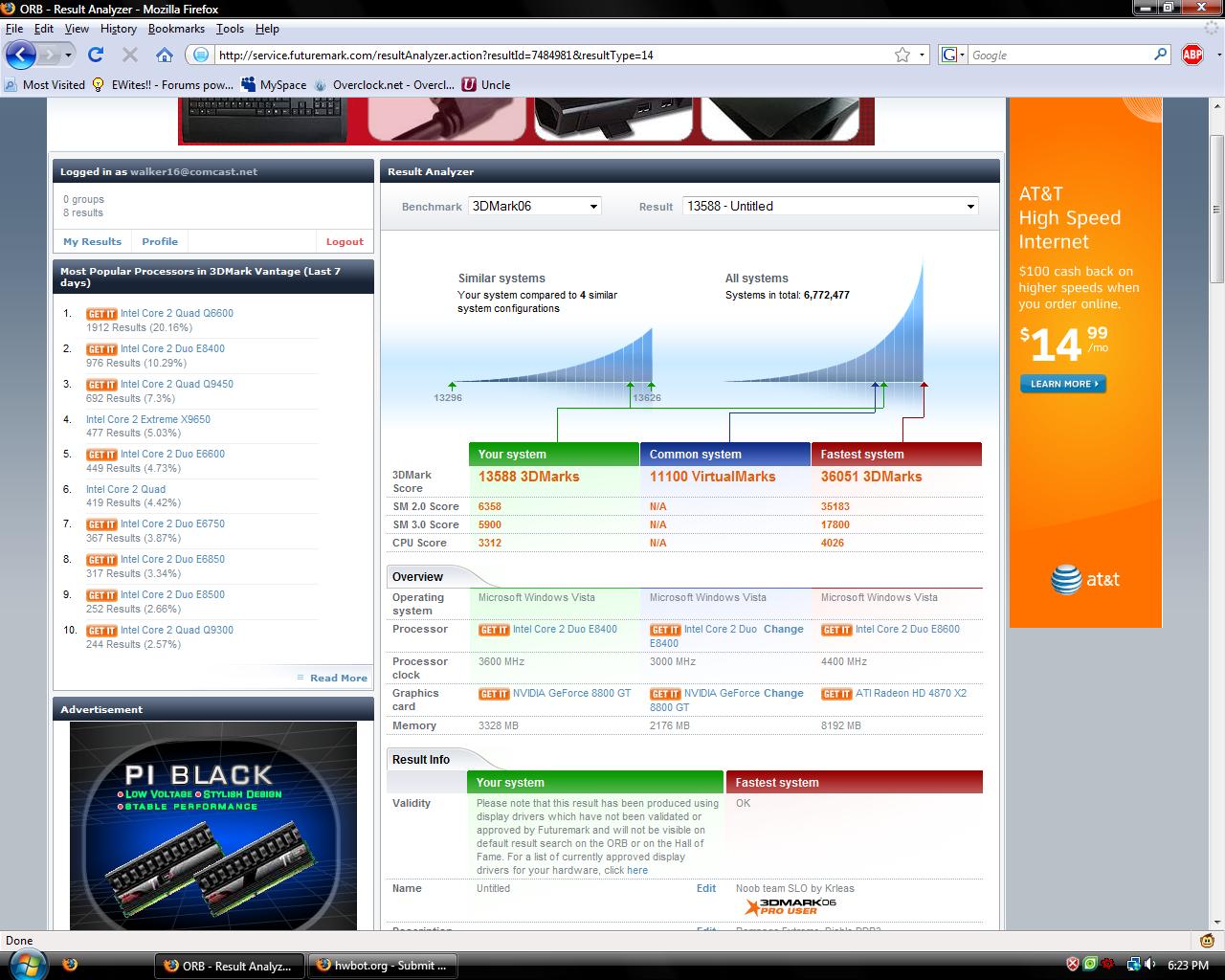Click GET IT badge beside fastest Core 2 Duo E8600
Screen dimensions: 1225x980
point(836,630)
